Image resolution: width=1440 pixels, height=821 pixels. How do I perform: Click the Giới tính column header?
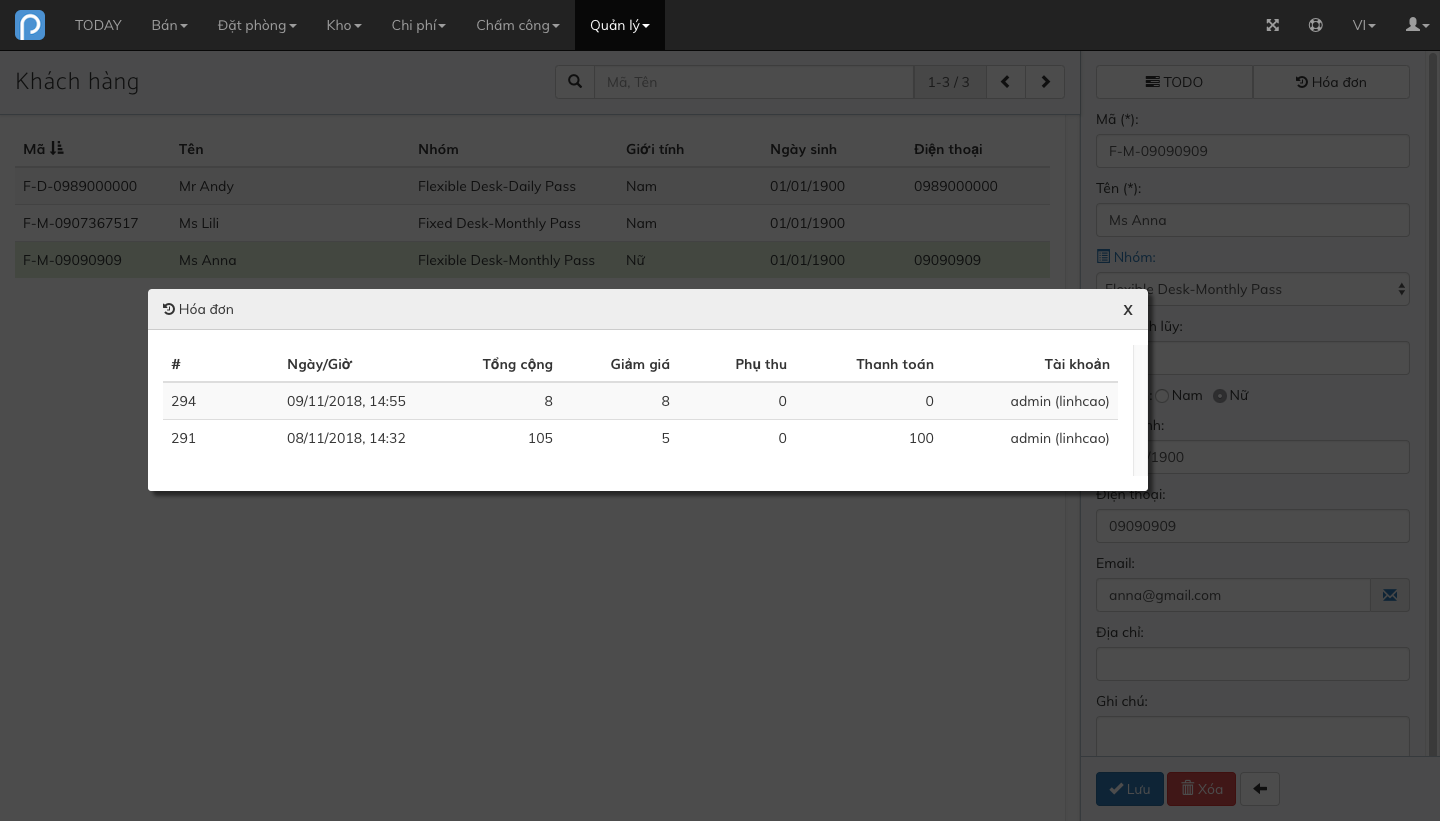click(x=655, y=149)
